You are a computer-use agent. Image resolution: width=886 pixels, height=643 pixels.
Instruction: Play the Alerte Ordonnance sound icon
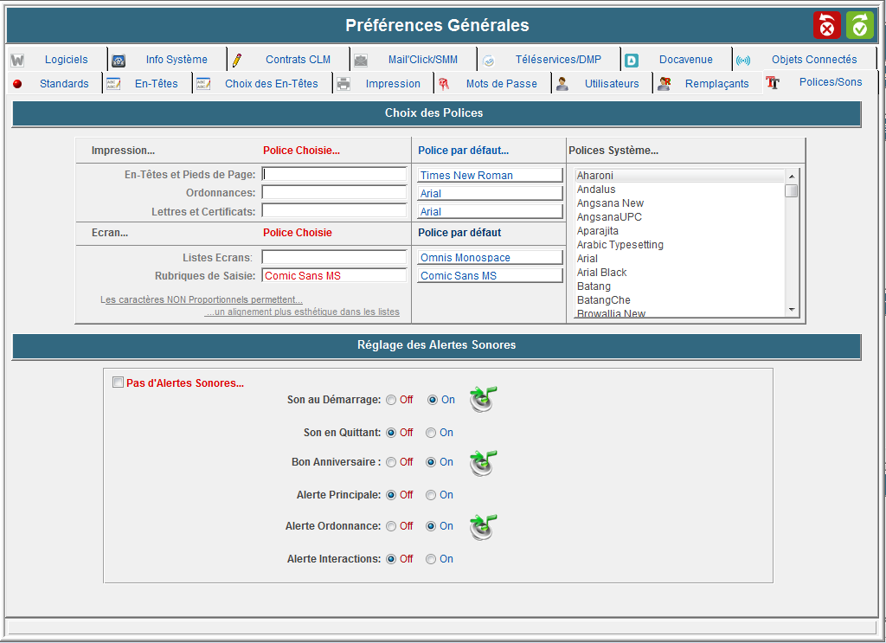(x=484, y=526)
